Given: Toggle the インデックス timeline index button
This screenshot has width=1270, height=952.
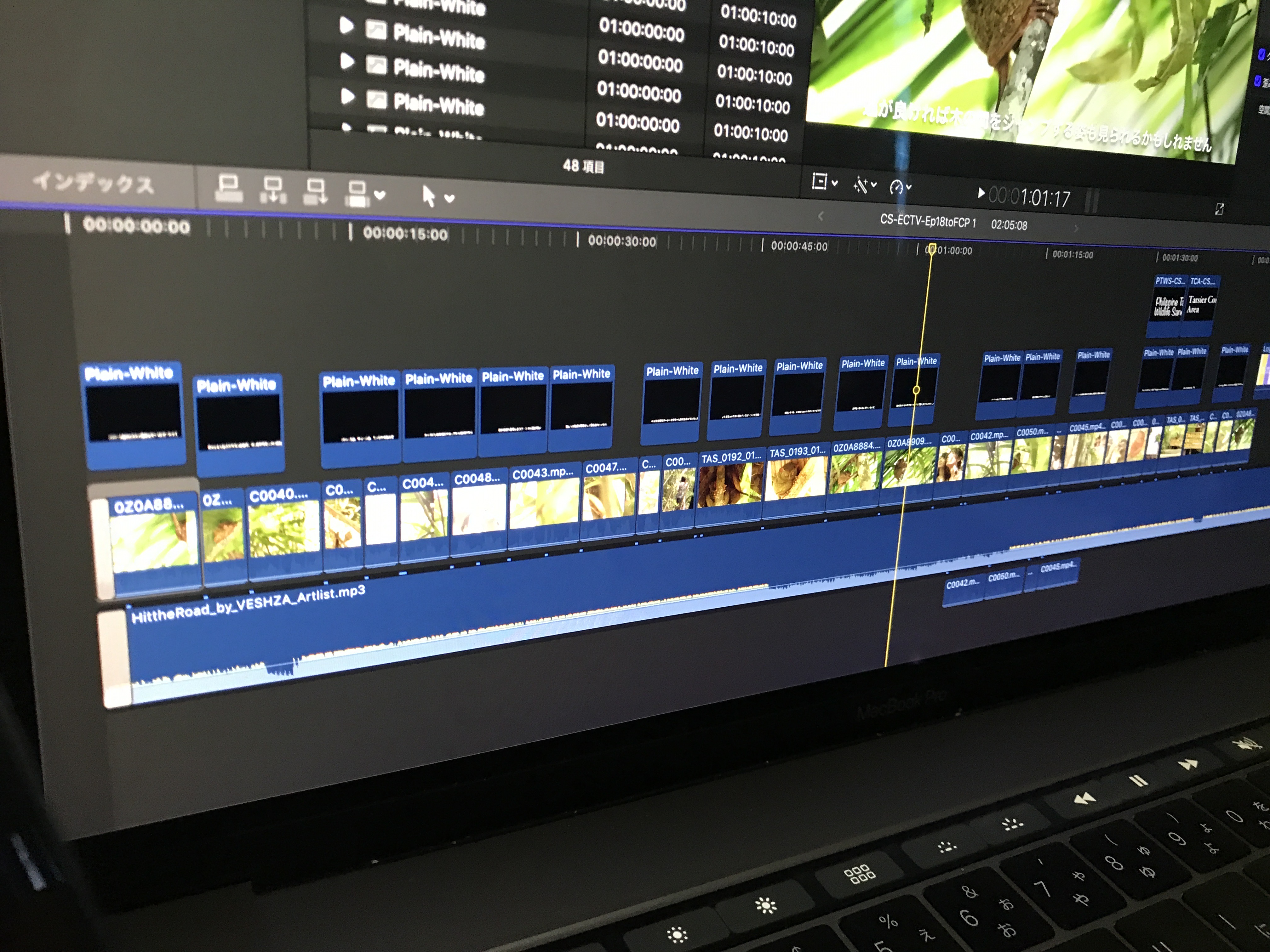Looking at the screenshot, I should 94,183.
